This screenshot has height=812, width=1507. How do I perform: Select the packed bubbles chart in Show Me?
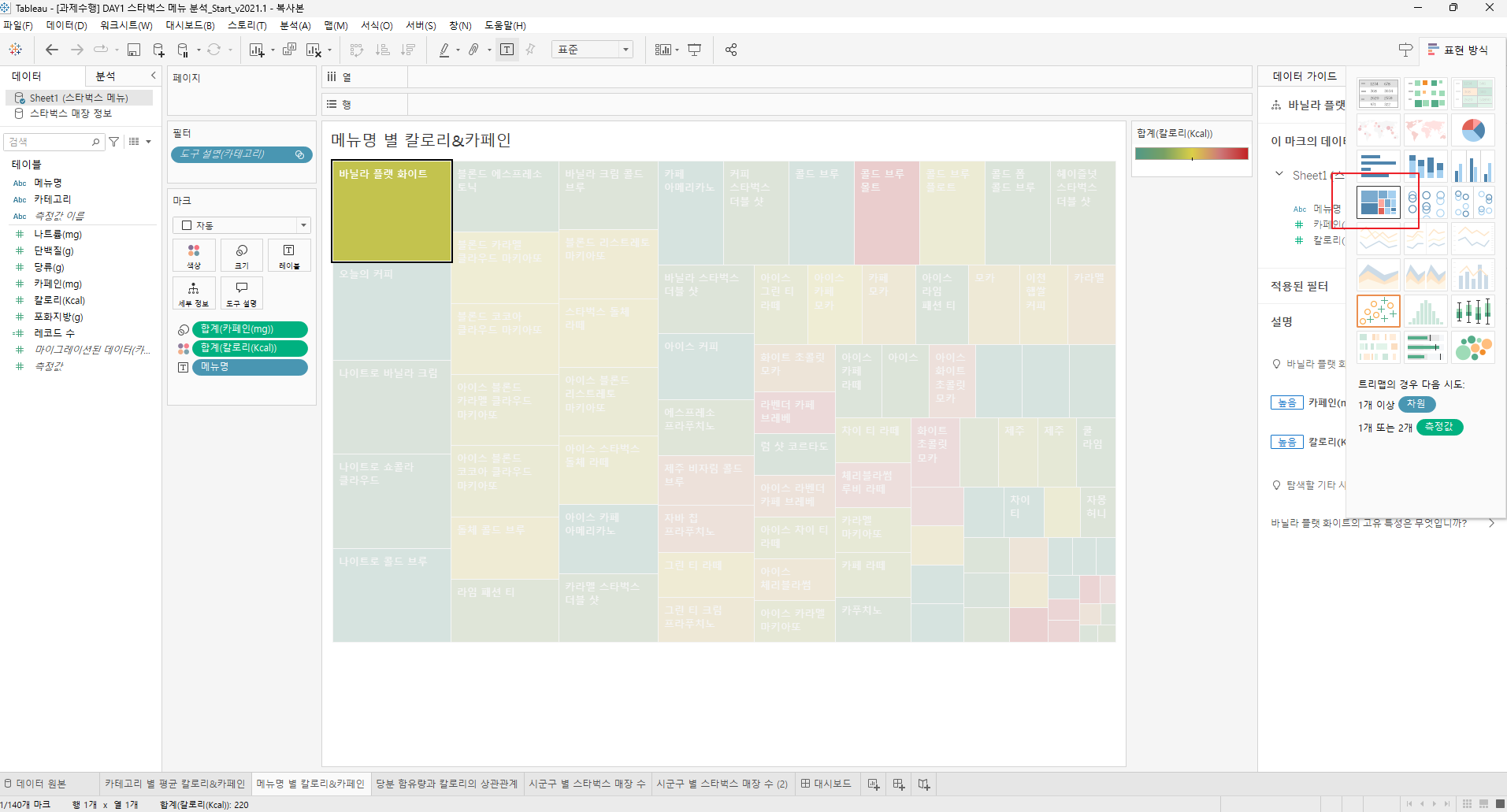(x=1473, y=347)
